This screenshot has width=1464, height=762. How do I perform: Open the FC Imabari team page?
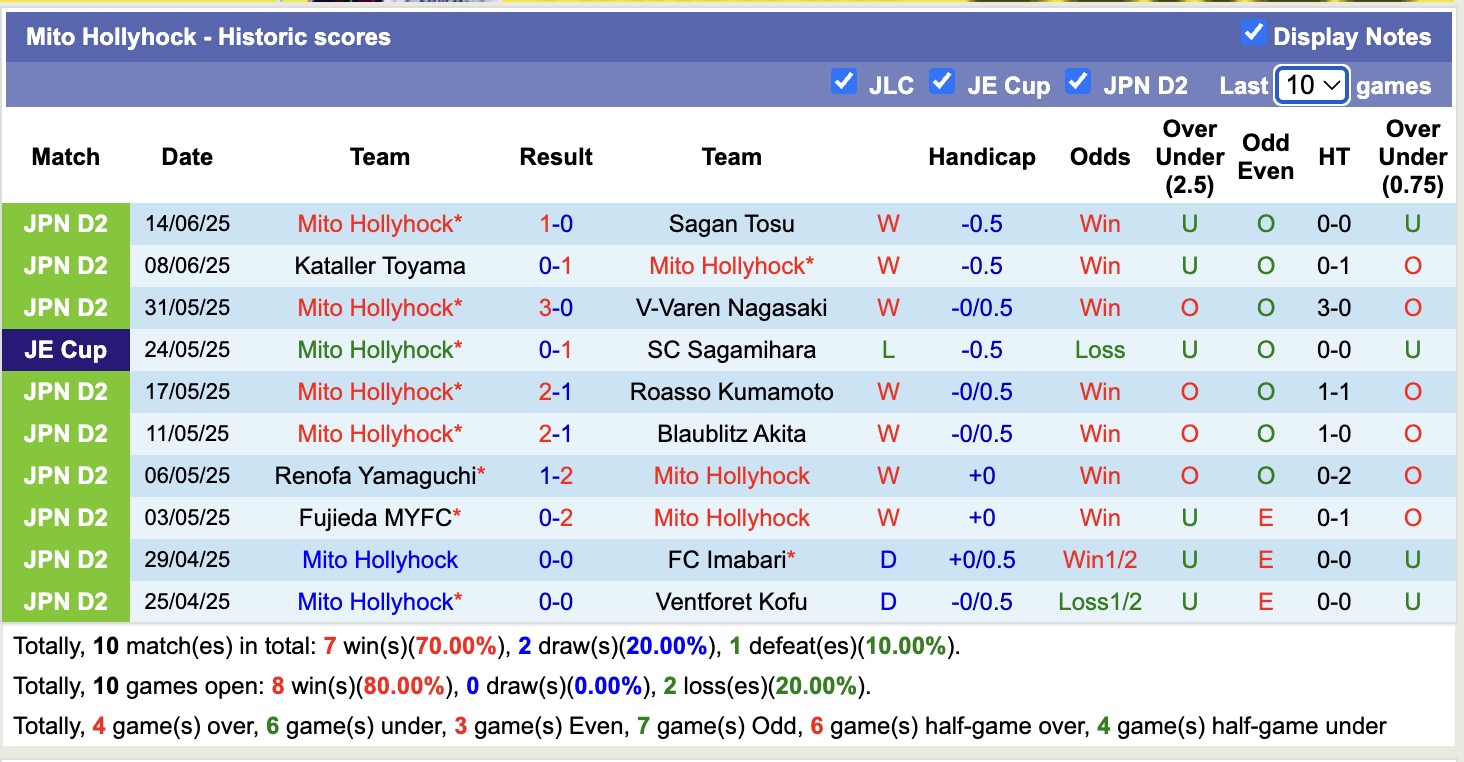[727, 560]
